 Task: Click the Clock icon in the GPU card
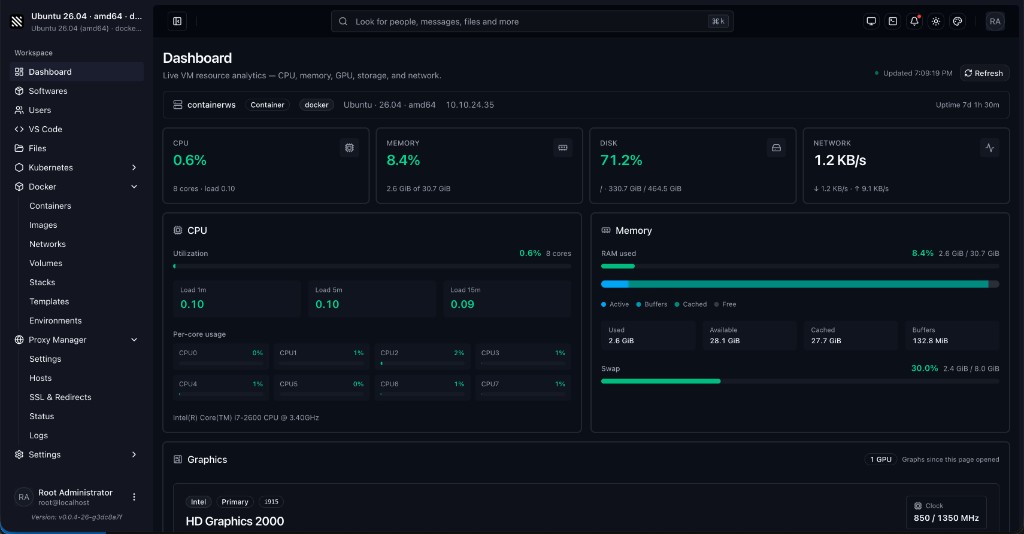[918, 506]
